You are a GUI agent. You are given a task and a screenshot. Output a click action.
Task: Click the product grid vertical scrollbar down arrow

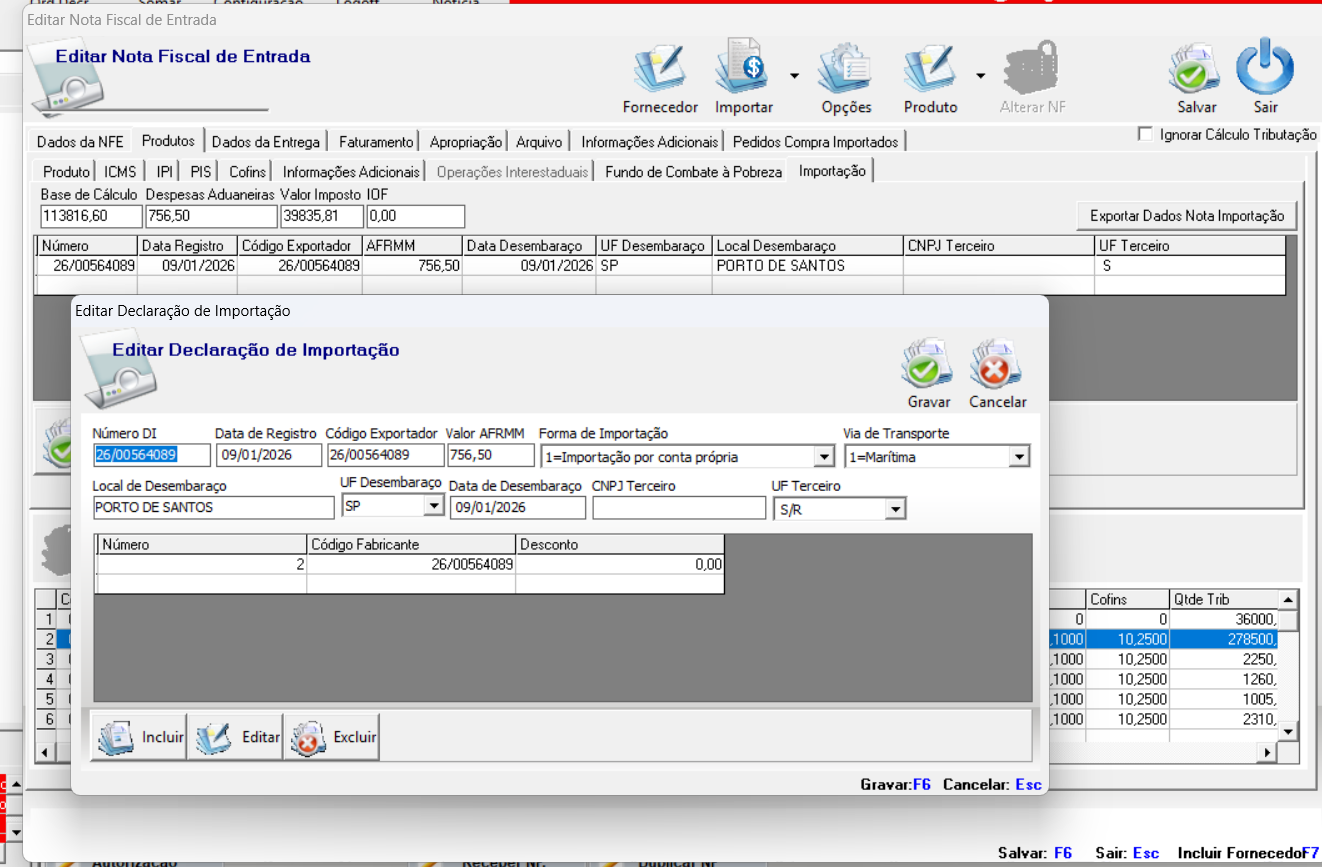1288,732
